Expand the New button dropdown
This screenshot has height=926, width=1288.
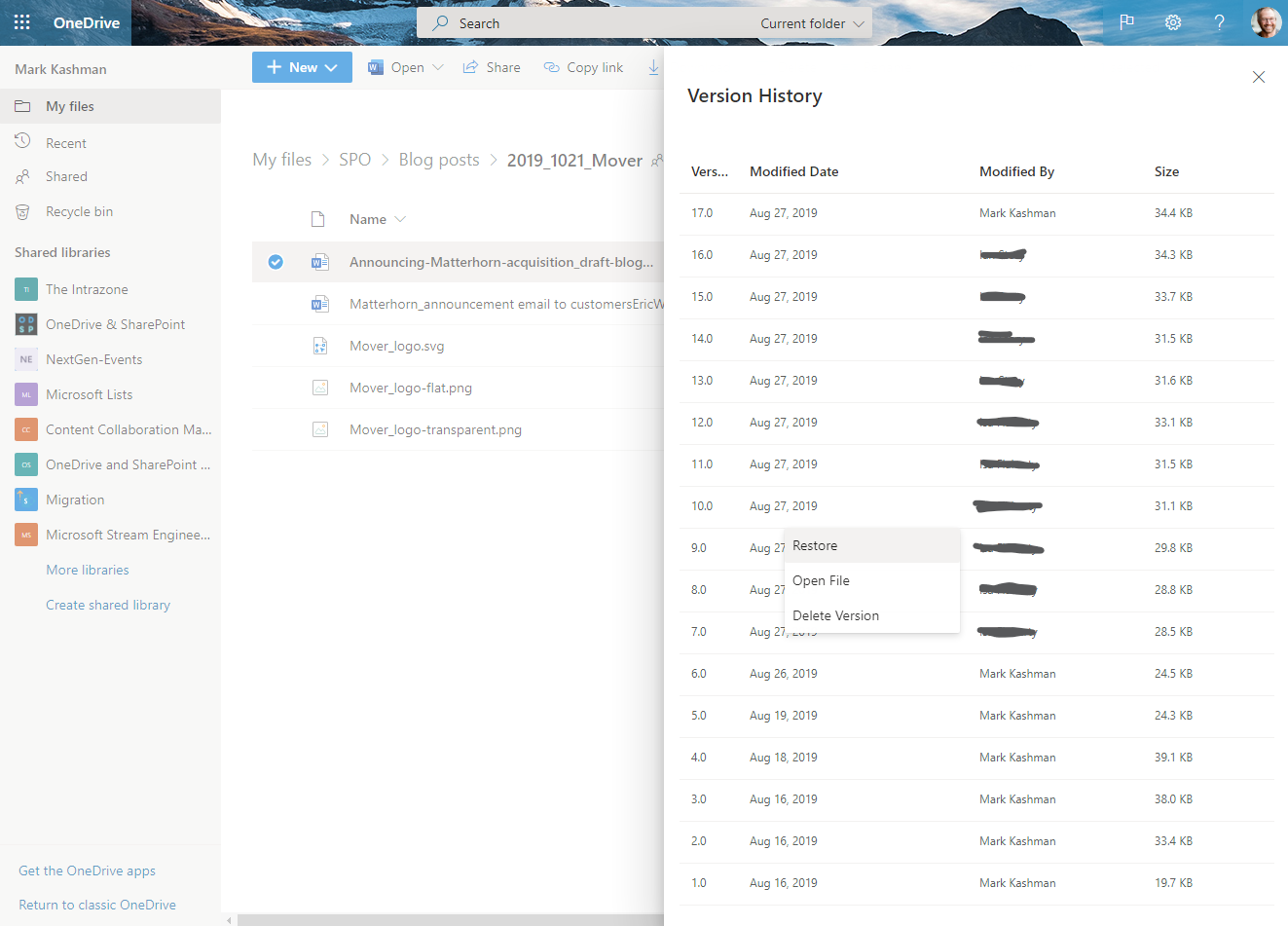tap(331, 67)
